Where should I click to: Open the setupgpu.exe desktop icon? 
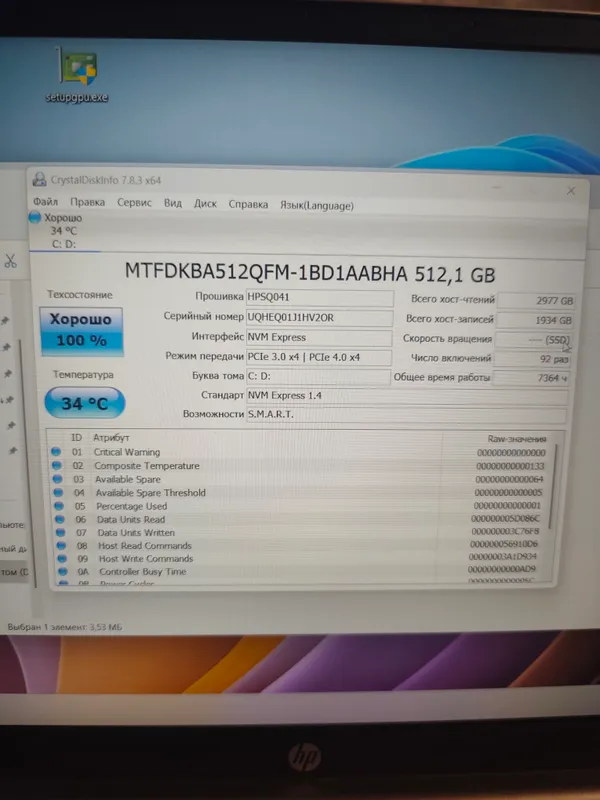(x=77, y=75)
